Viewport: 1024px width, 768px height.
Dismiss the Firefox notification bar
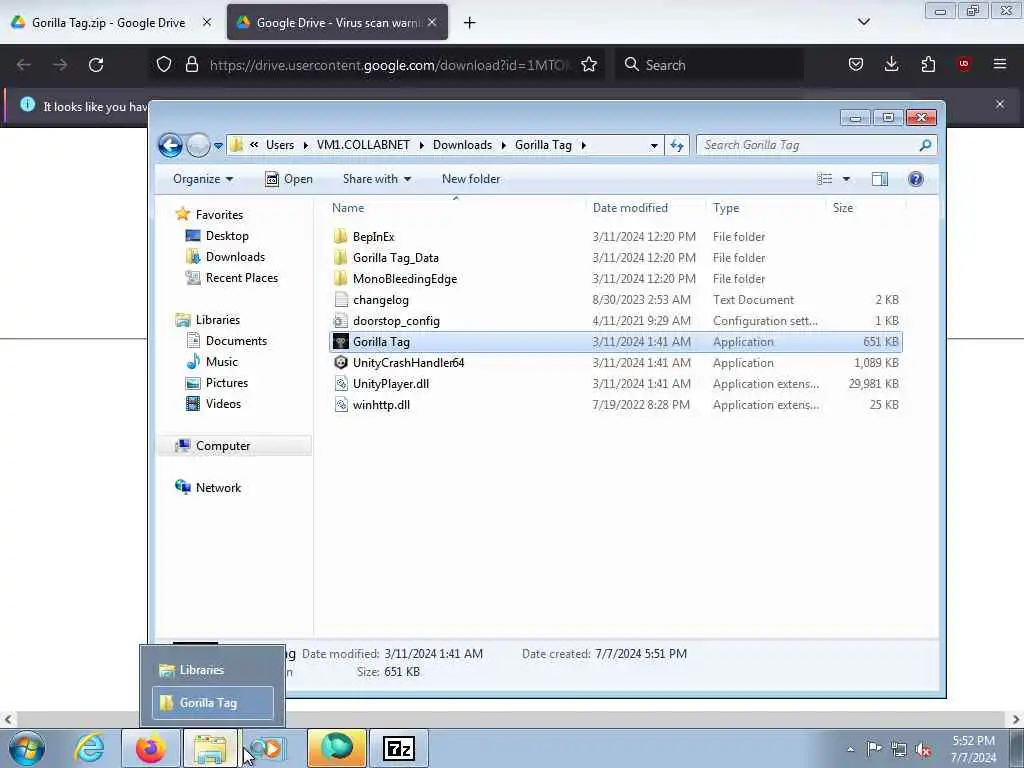pyautogui.click(x=1000, y=104)
